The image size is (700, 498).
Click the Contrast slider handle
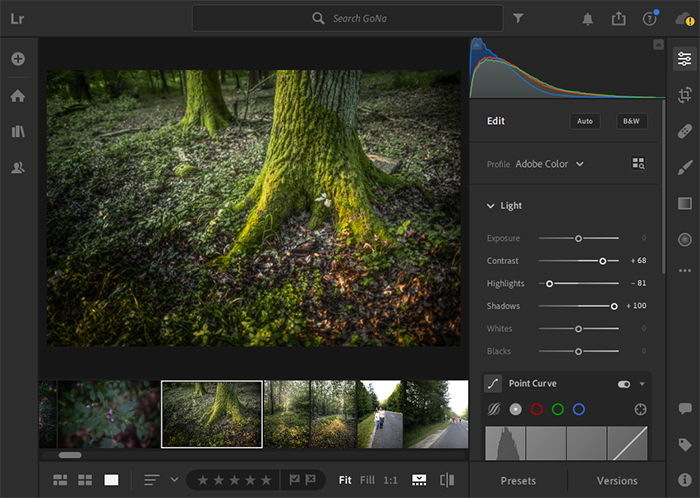click(603, 261)
